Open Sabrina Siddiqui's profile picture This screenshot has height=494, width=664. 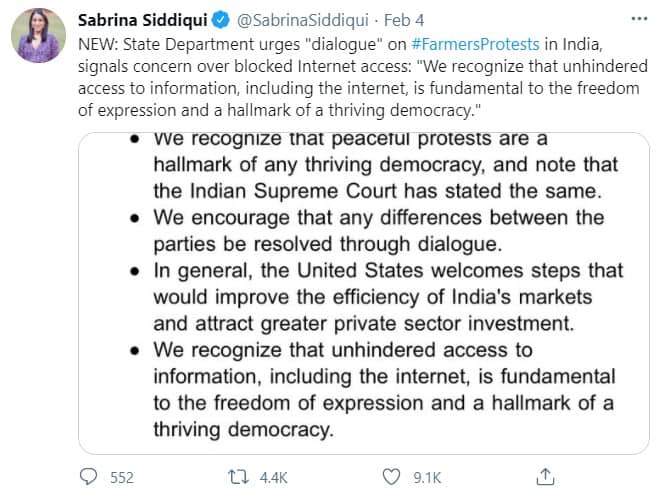39,38
